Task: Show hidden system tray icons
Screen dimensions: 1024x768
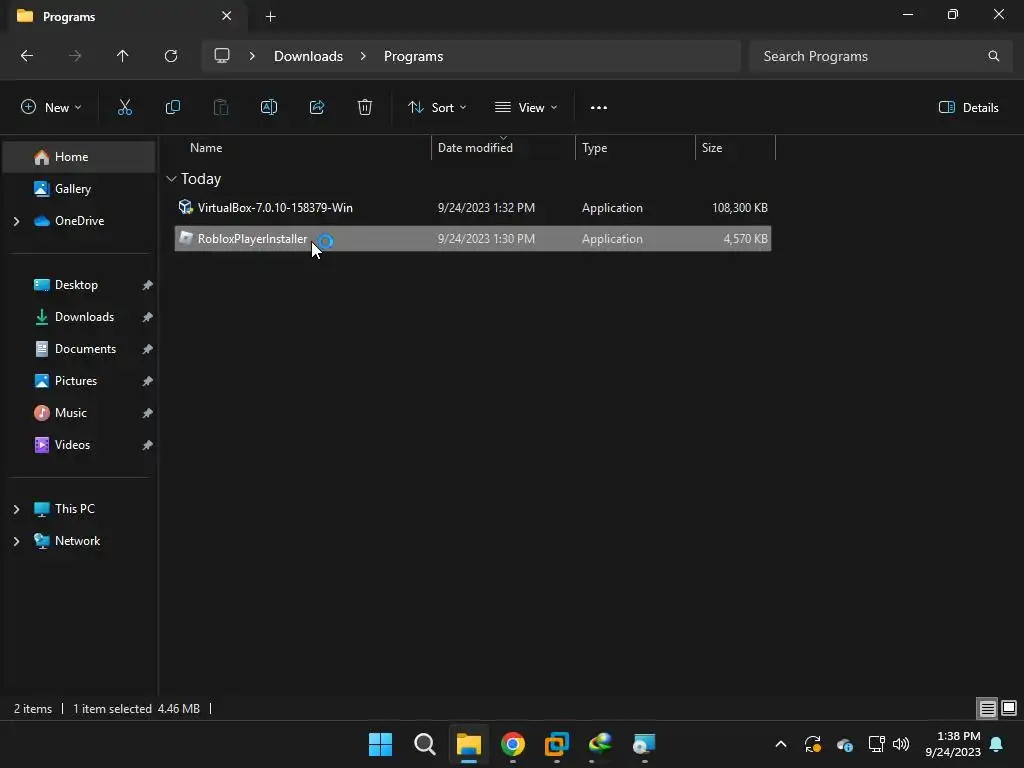Action: click(x=780, y=744)
